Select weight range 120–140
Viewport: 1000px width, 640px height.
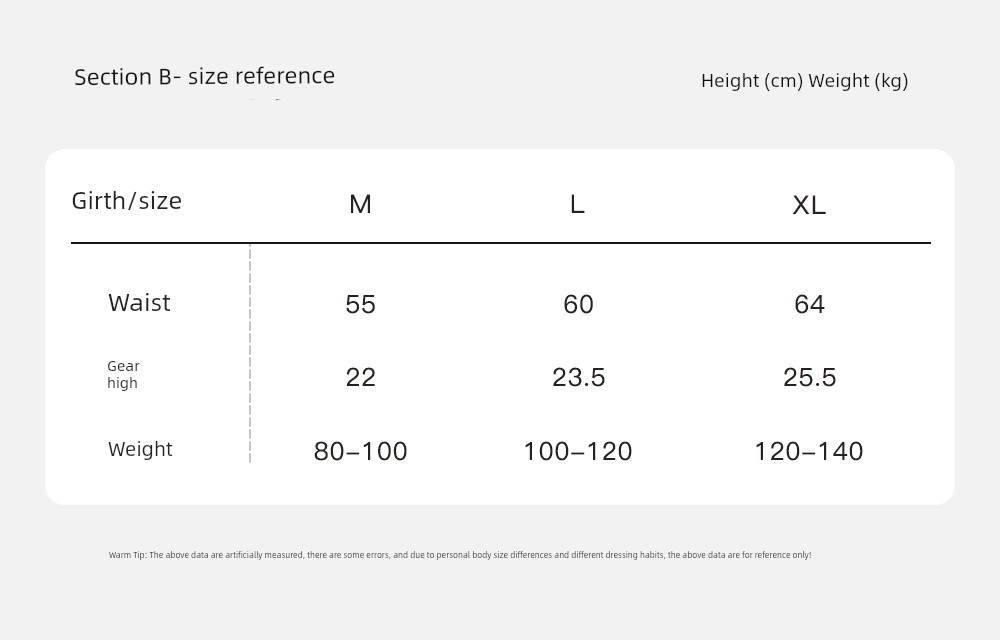809,451
